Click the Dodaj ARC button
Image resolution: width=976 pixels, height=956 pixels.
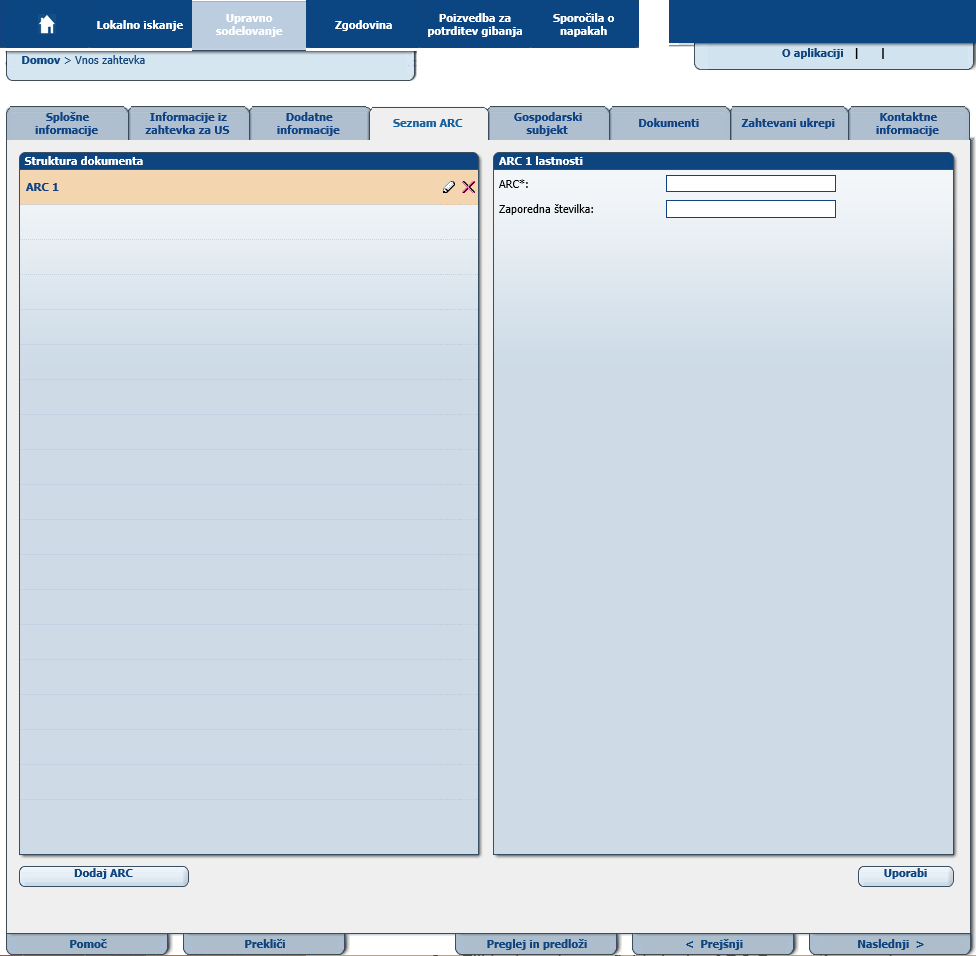pos(104,875)
